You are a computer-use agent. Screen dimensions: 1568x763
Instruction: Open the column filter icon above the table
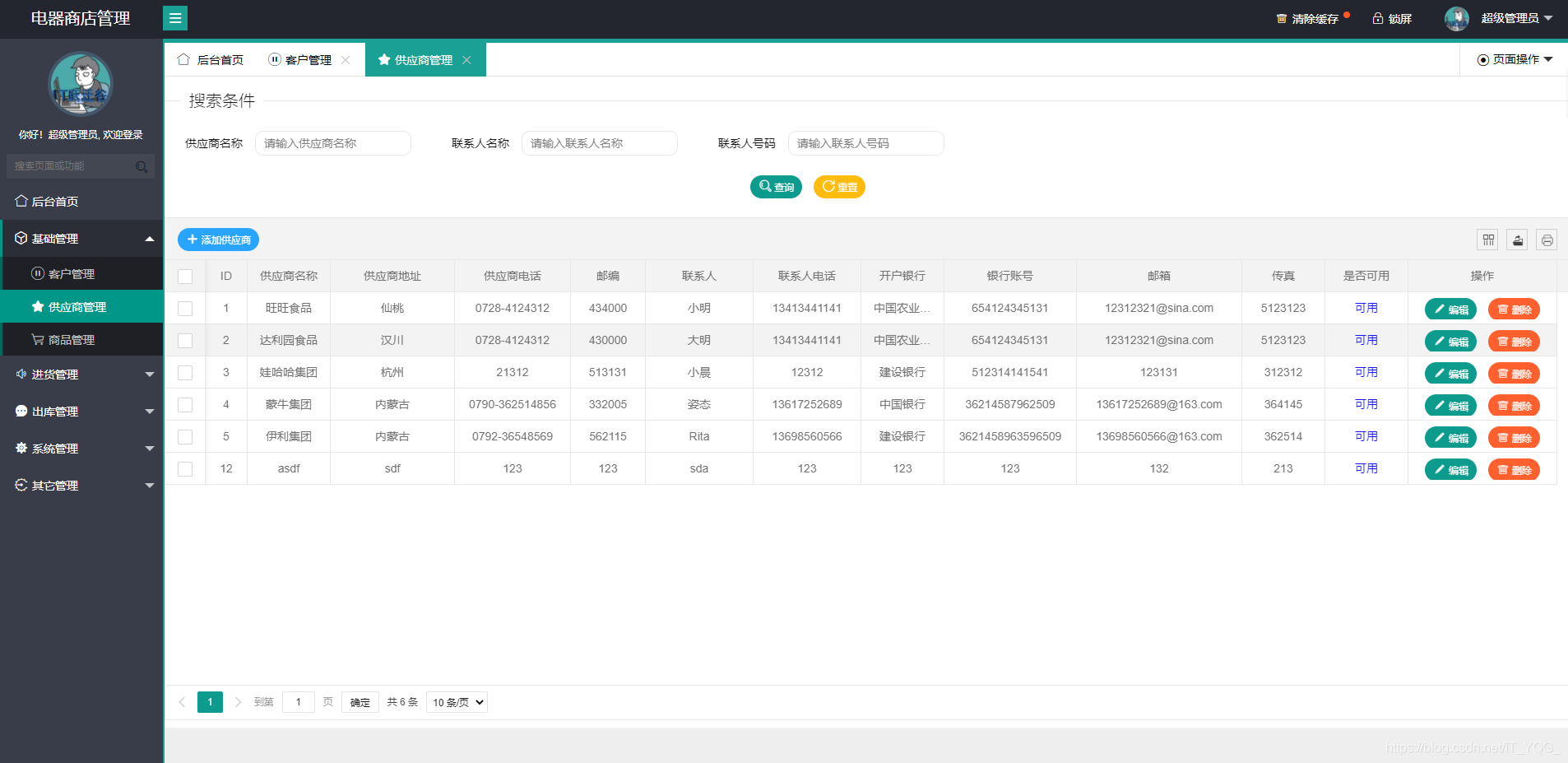pos(1489,240)
